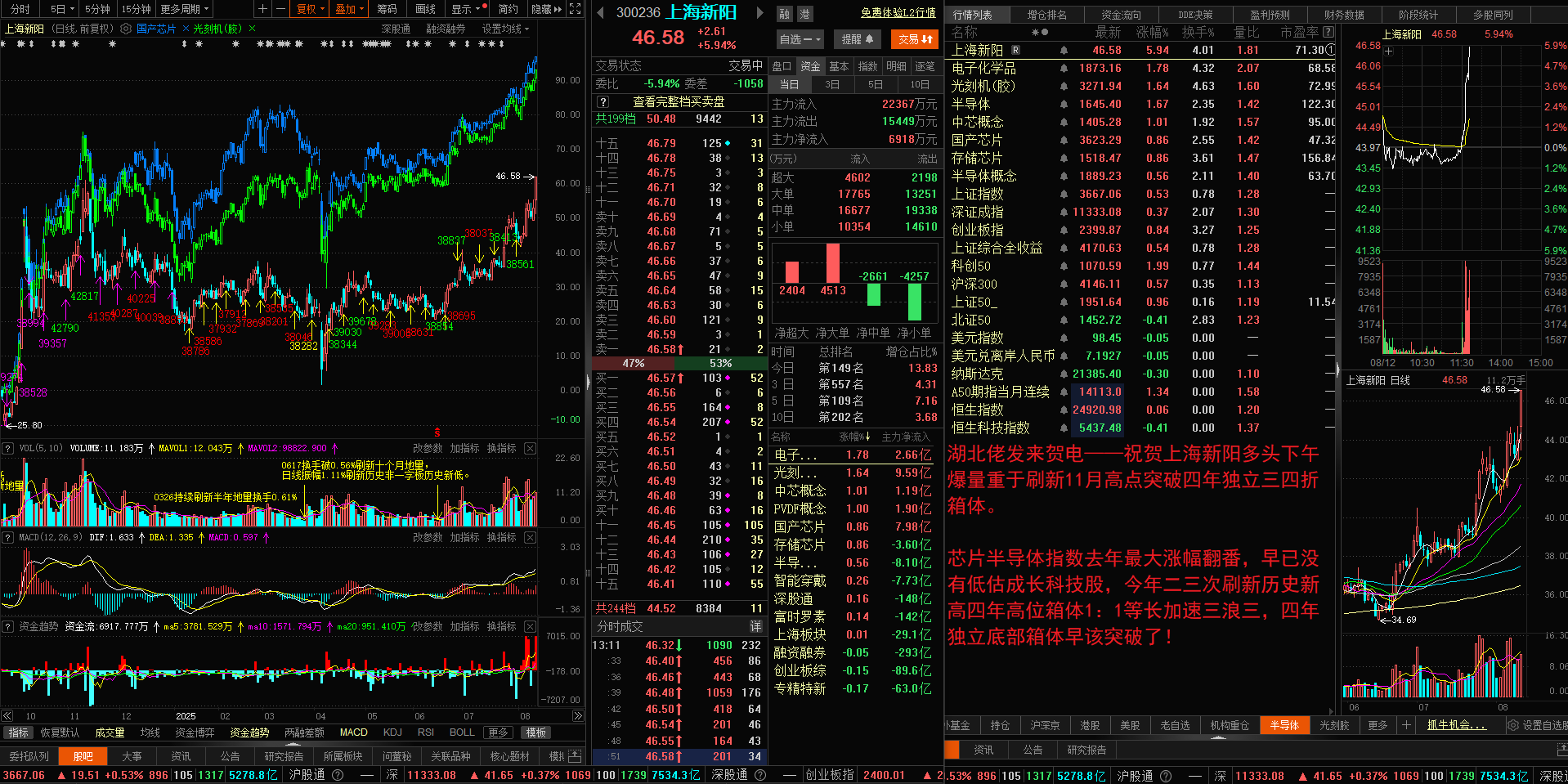Click 改参数 in the VOL panel

point(428,448)
